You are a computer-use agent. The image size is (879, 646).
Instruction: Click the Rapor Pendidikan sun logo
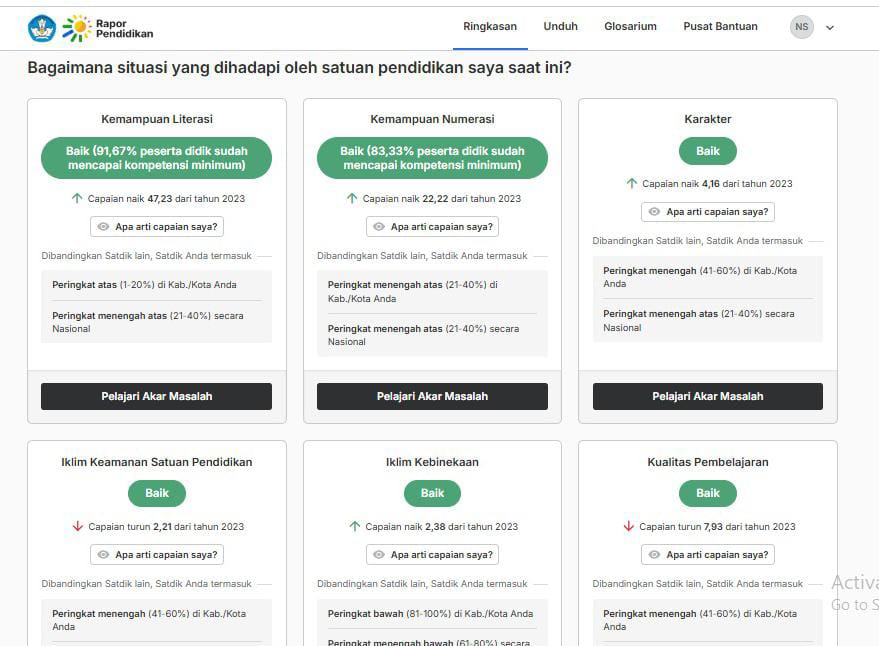coord(76,28)
